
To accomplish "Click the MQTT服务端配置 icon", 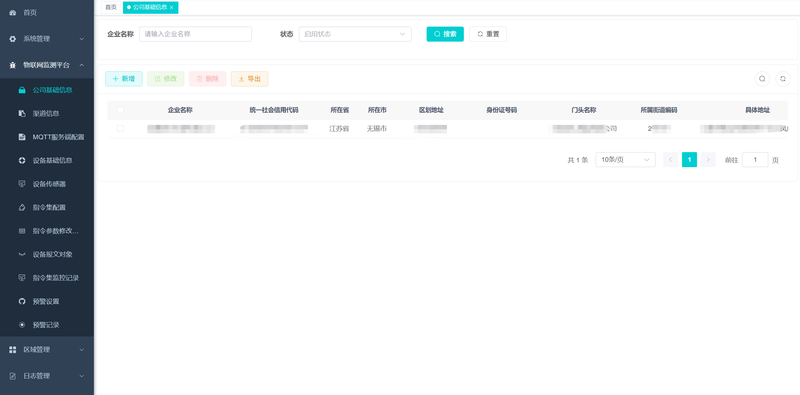I will click(x=22, y=137).
